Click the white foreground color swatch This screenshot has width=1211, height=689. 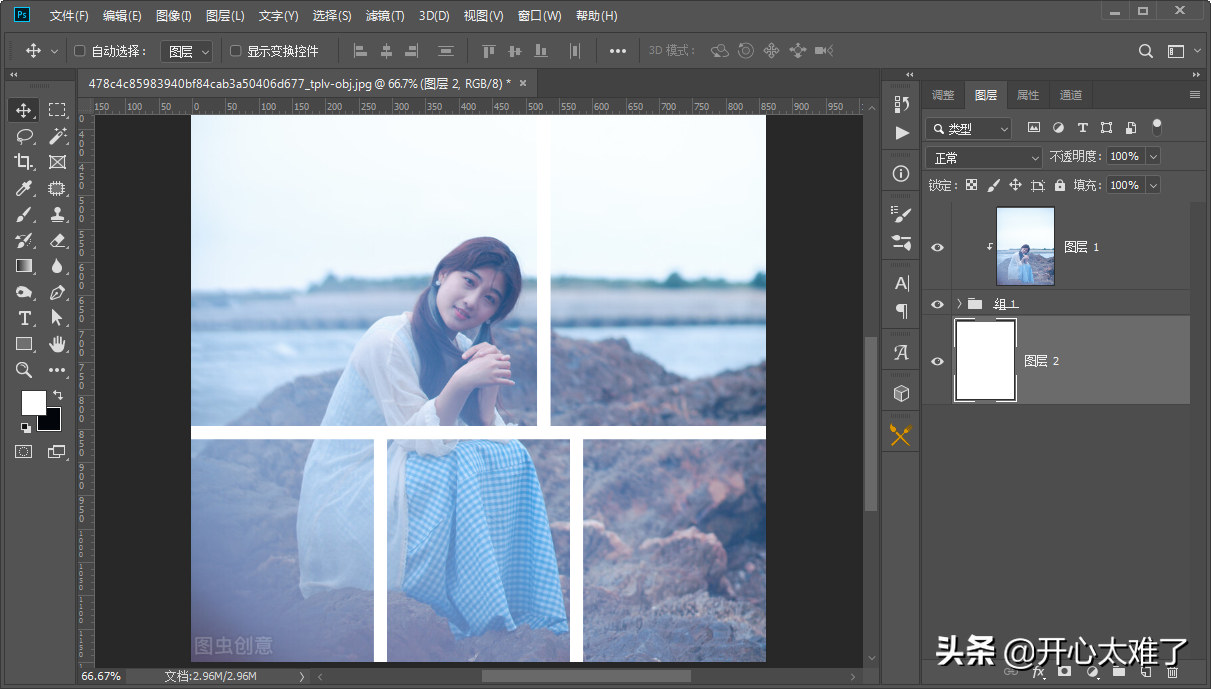point(34,402)
